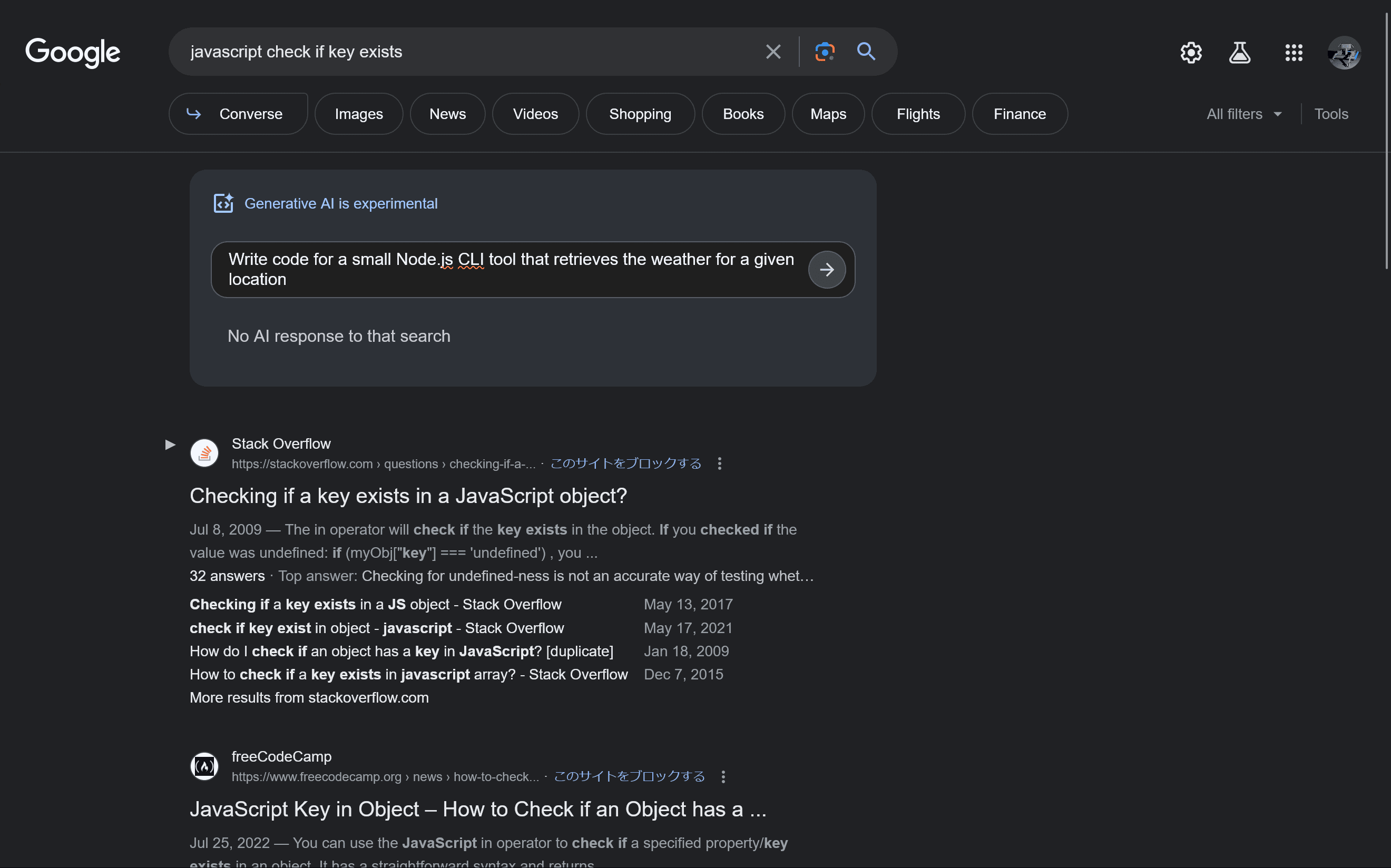This screenshot has height=868, width=1391.
Task: Click the 'Stack Overflow' site name
Action: click(281, 444)
